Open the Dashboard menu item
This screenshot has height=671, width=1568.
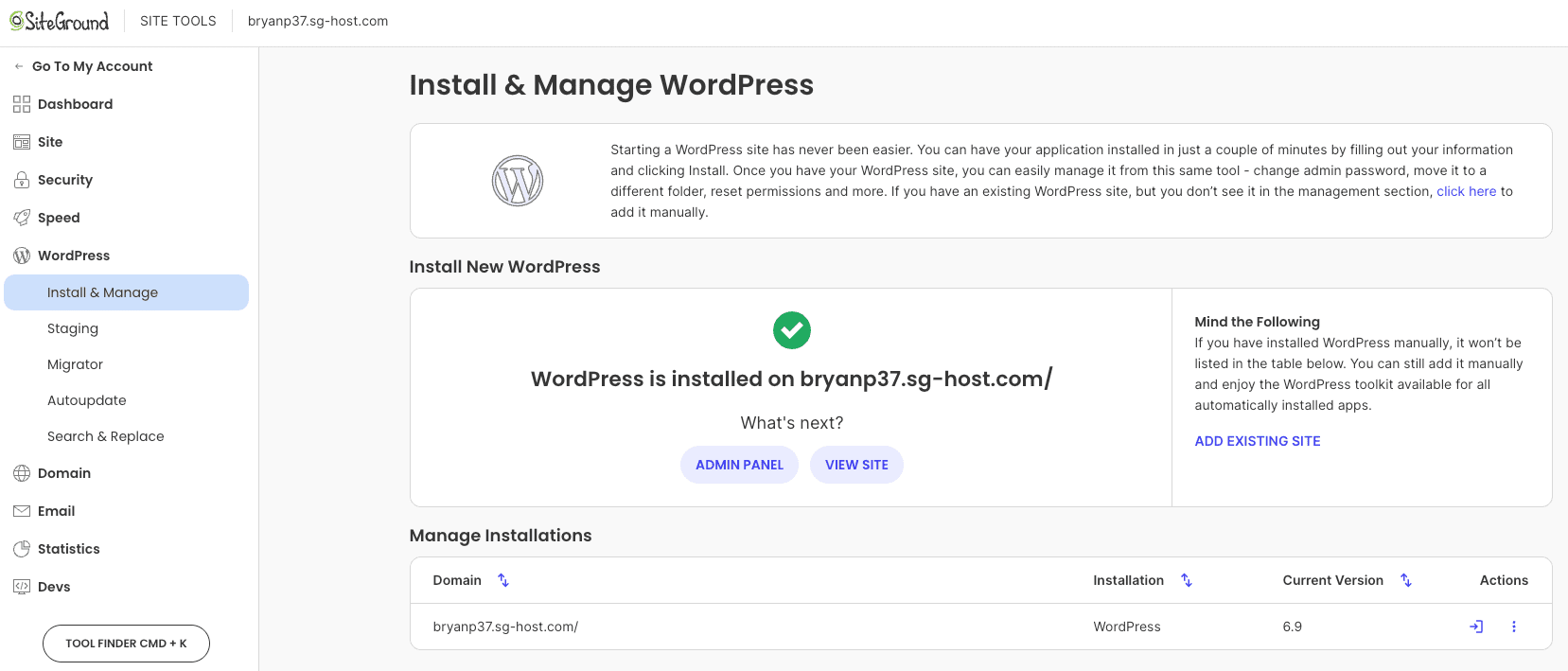point(129,104)
